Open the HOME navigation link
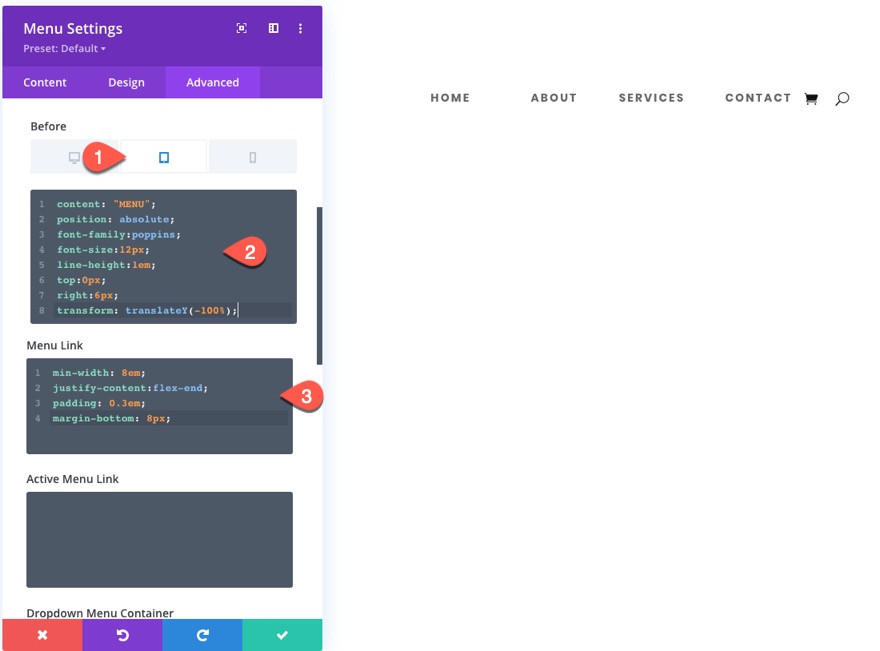Screen dimensions: 880x651 coord(450,98)
